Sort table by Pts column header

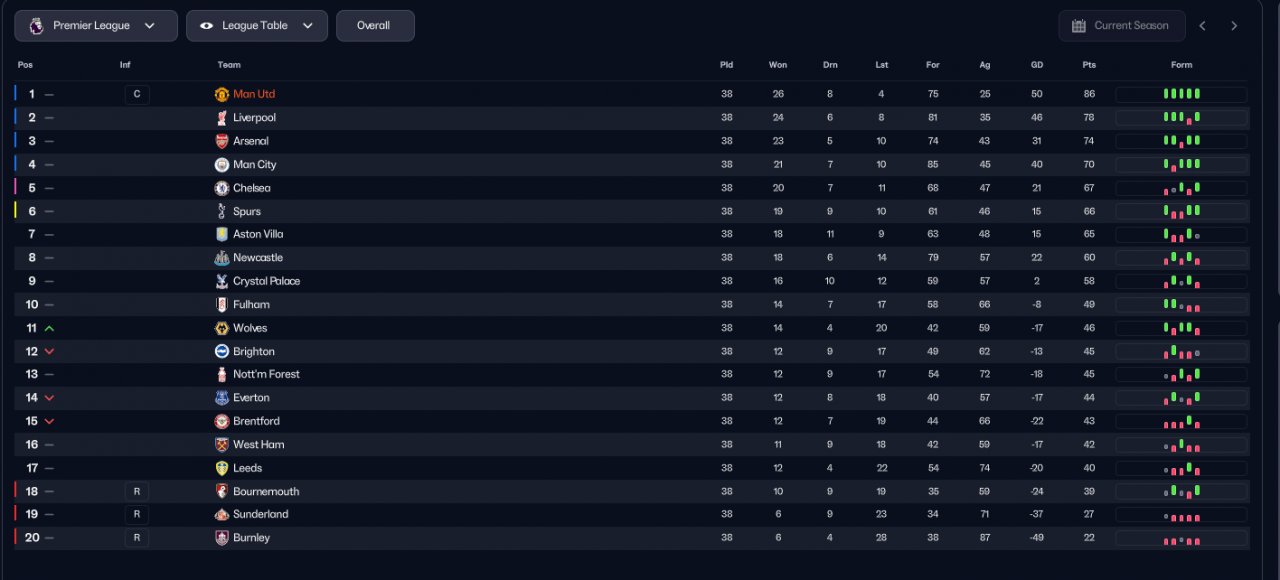pyautogui.click(x=1089, y=65)
